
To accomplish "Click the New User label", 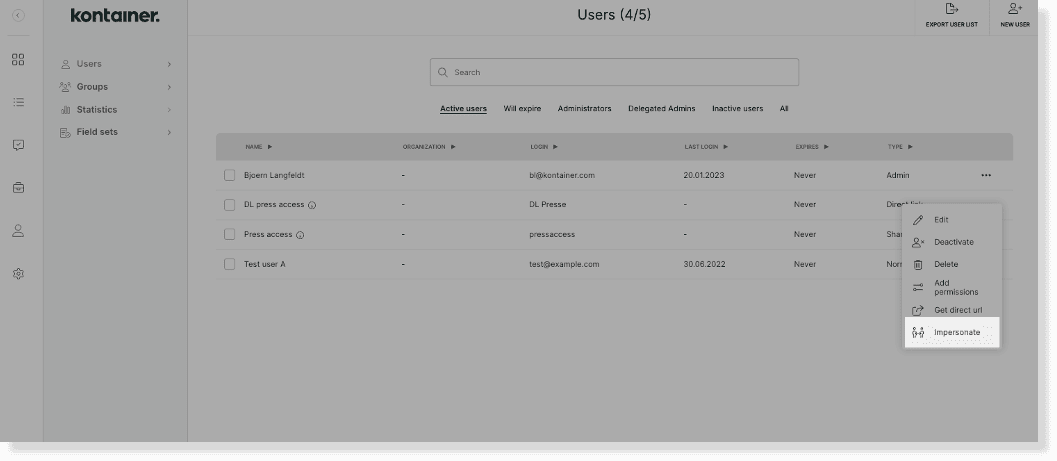I will coord(1015,25).
